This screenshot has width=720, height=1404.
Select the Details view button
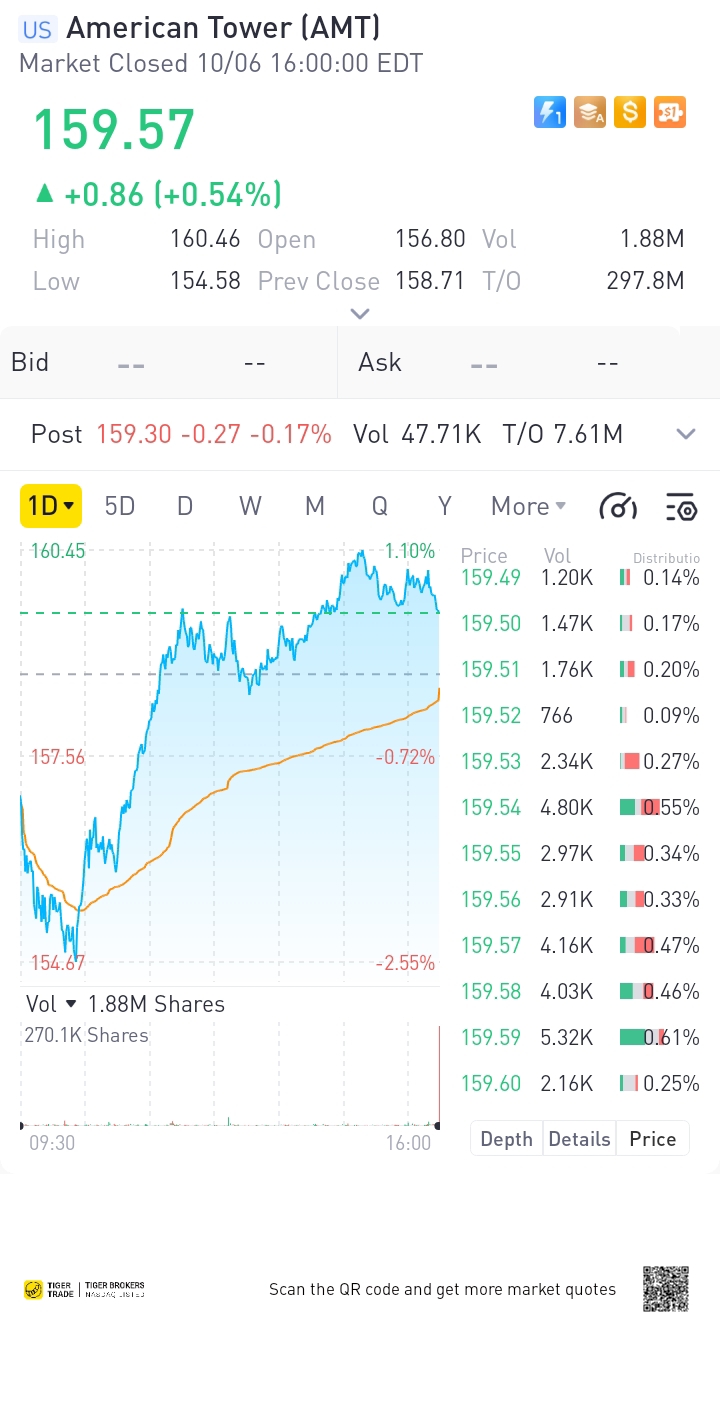coord(579,1139)
